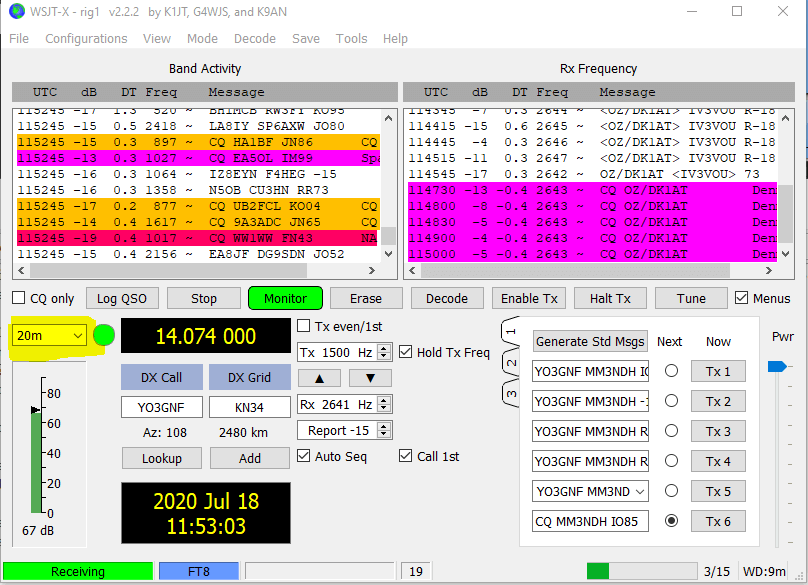
Task: Open the Tools menu
Action: coord(351,39)
